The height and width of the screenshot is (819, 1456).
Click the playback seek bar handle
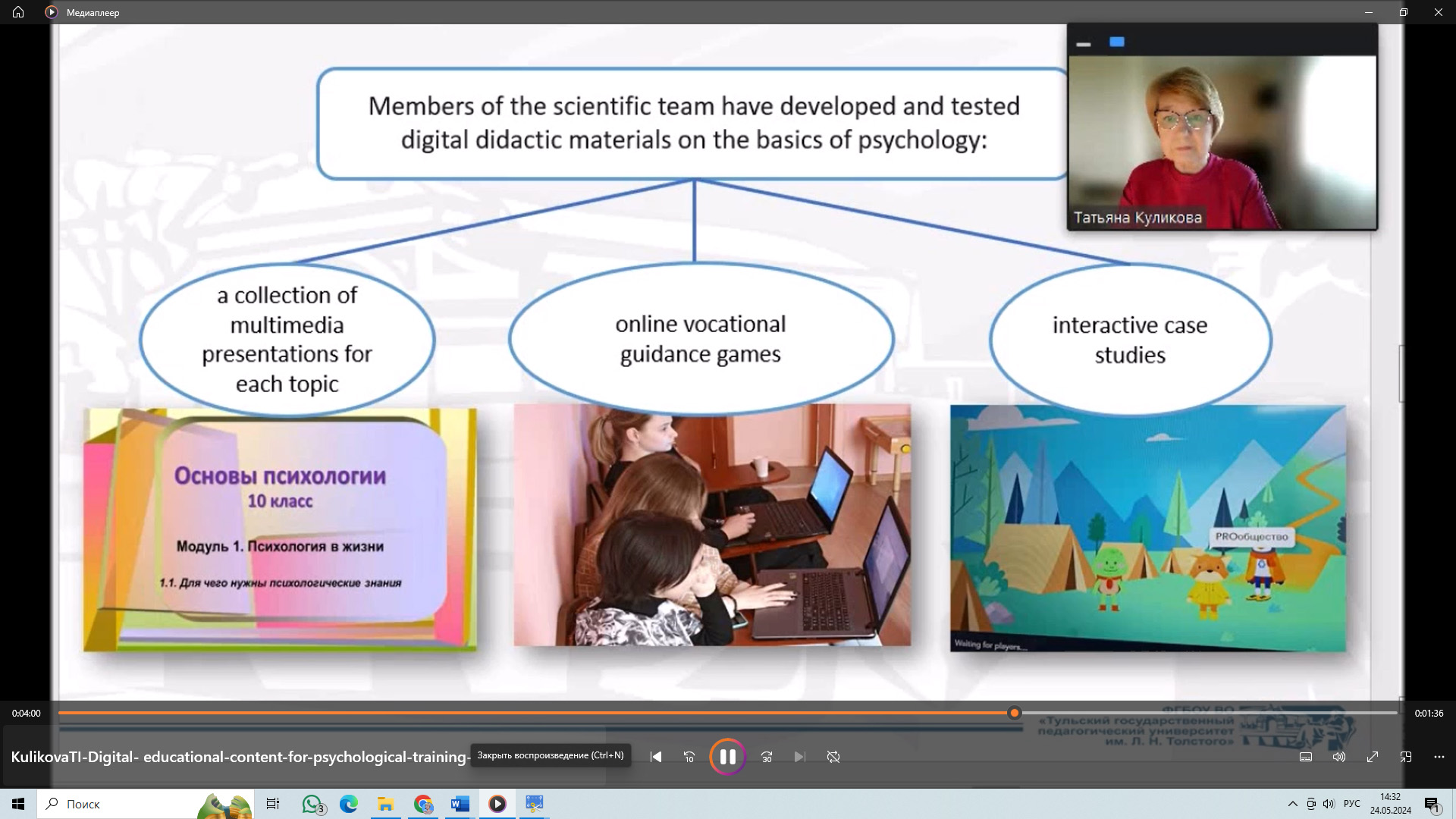tap(1015, 713)
